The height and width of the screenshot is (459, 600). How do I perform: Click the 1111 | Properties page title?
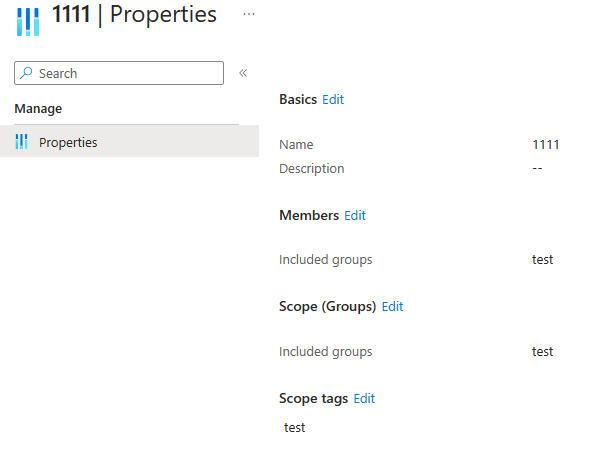coord(134,15)
